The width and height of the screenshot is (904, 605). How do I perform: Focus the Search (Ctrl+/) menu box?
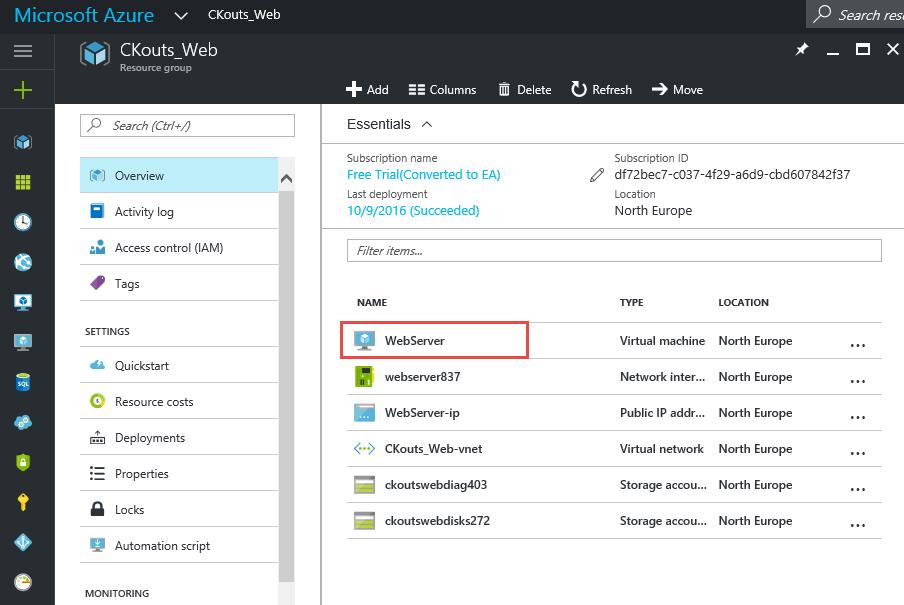tap(187, 125)
